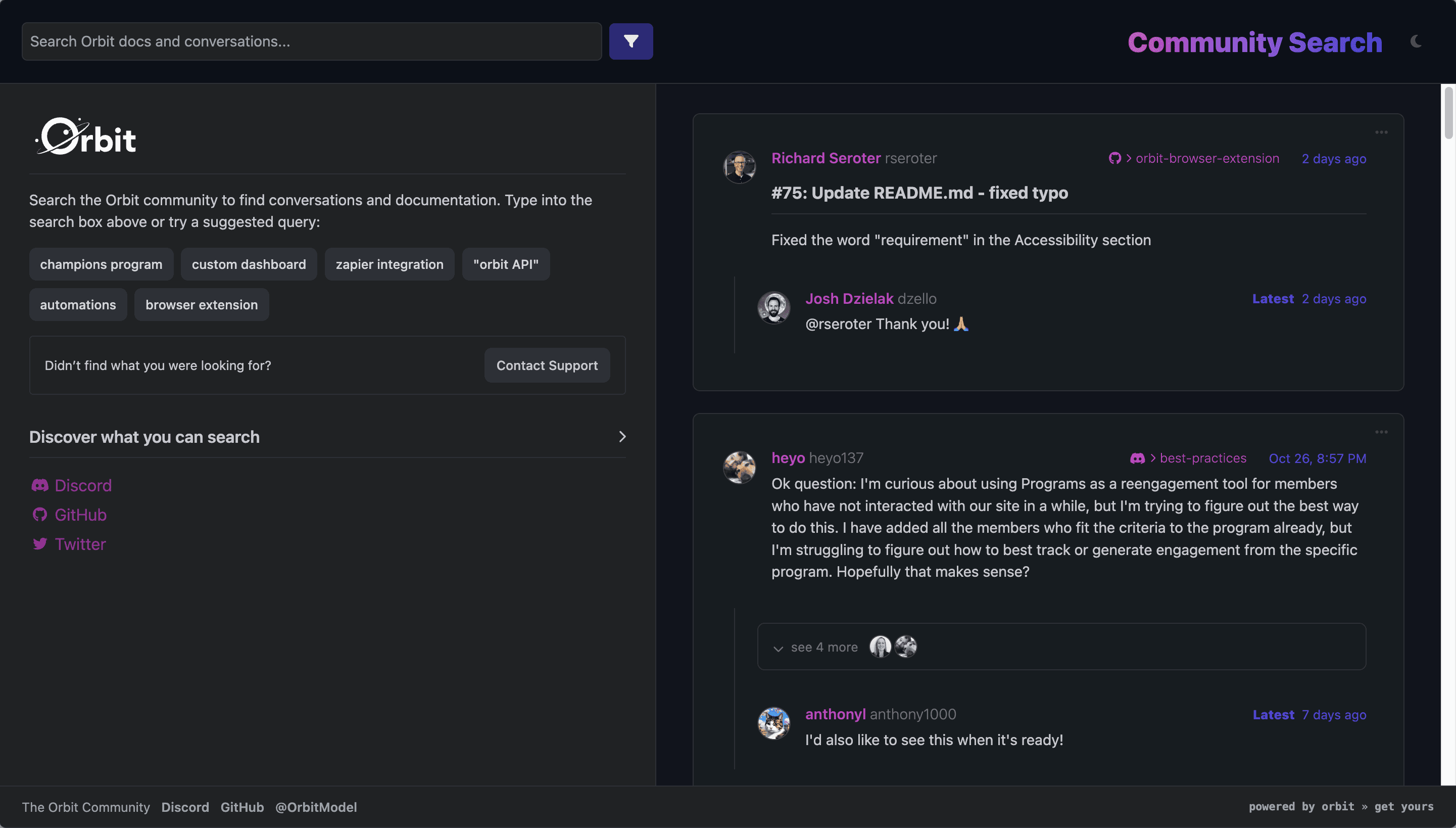Select the "orbit API" suggestion

coord(506,264)
